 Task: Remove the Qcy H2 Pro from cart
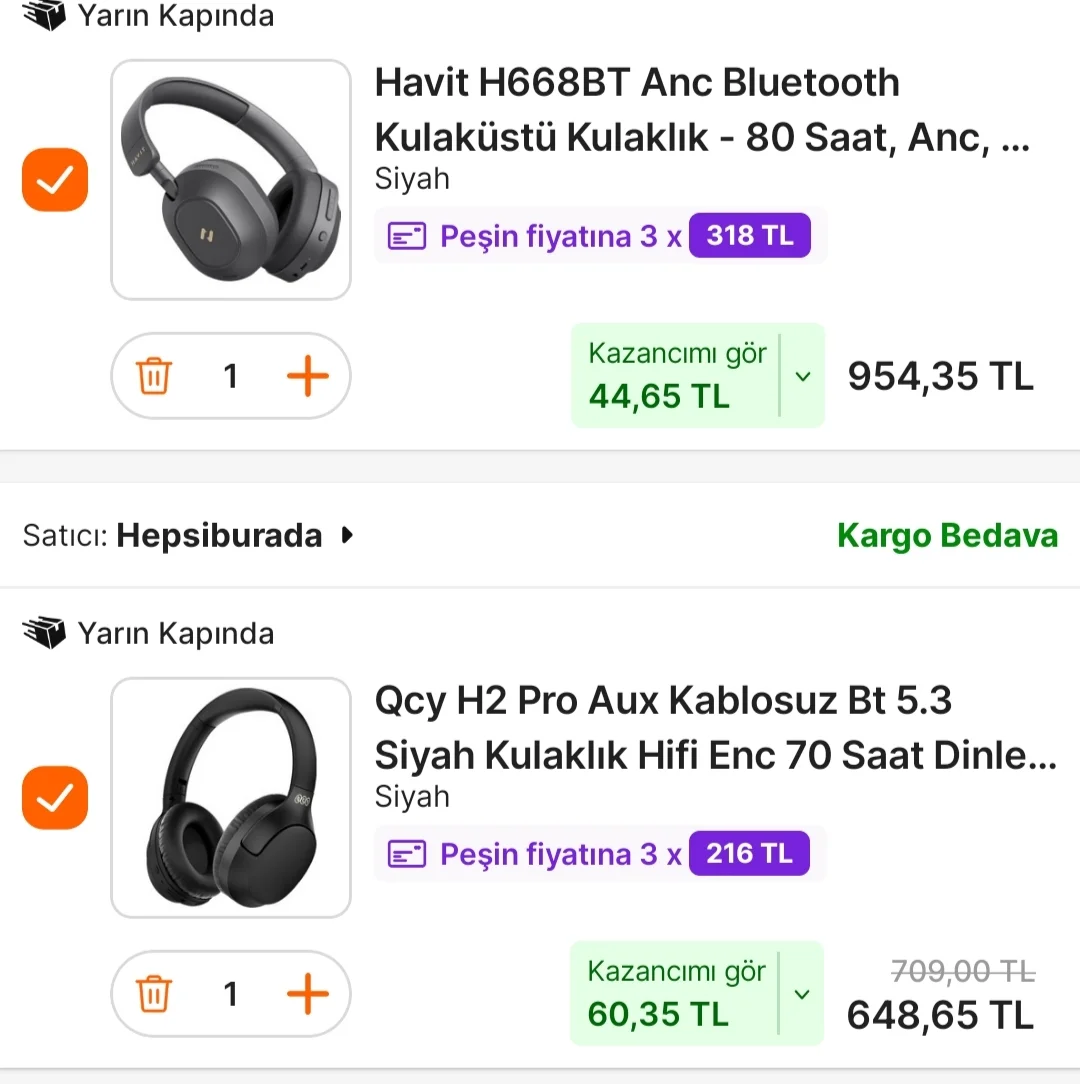tap(154, 994)
